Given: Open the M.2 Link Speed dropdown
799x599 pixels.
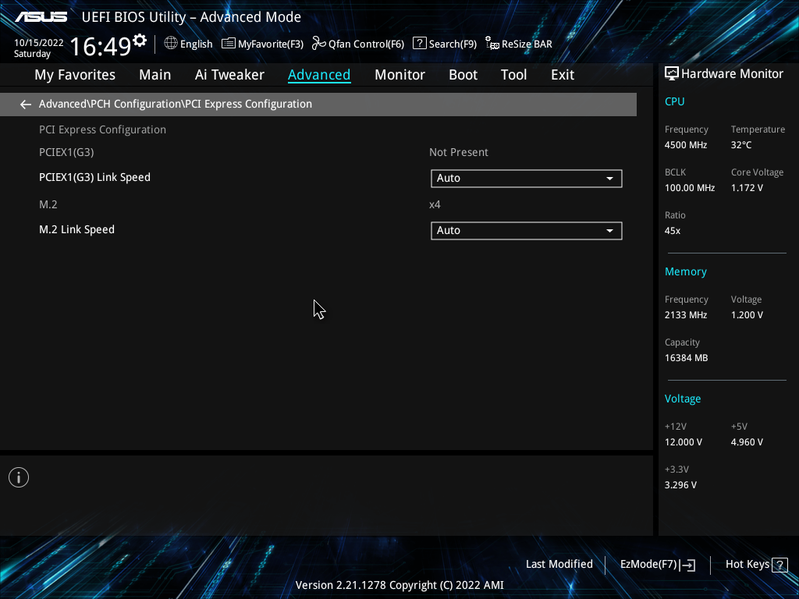Looking at the screenshot, I should (x=526, y=230).
